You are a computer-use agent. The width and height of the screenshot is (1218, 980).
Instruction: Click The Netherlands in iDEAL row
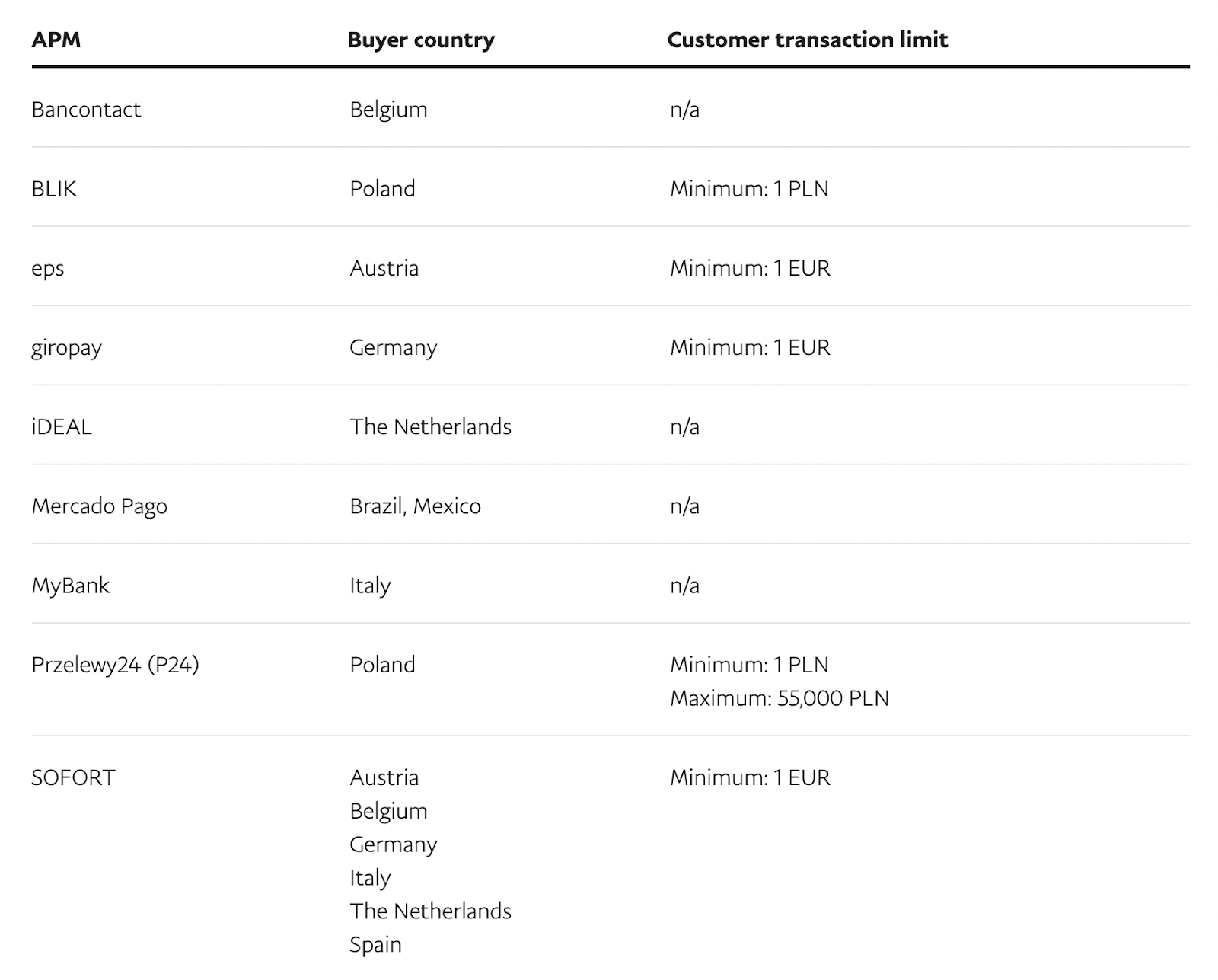point(430,427)
